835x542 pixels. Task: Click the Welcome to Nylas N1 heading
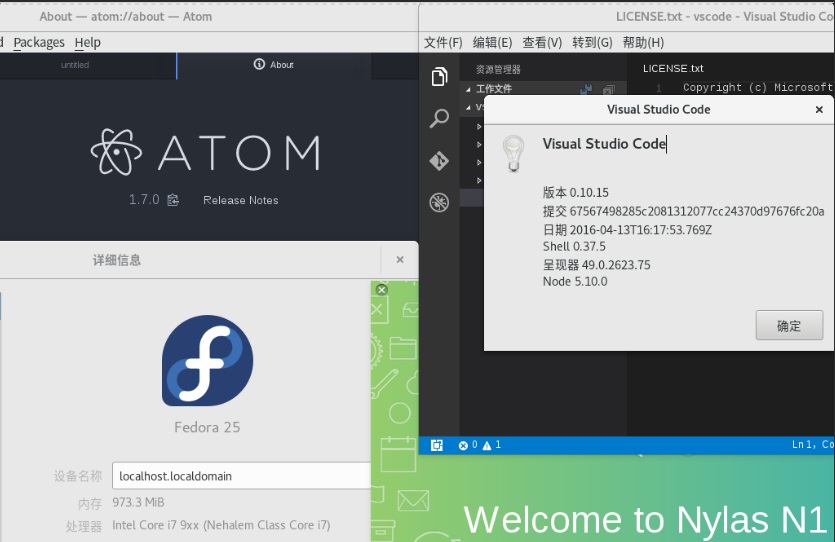[645, 520]
